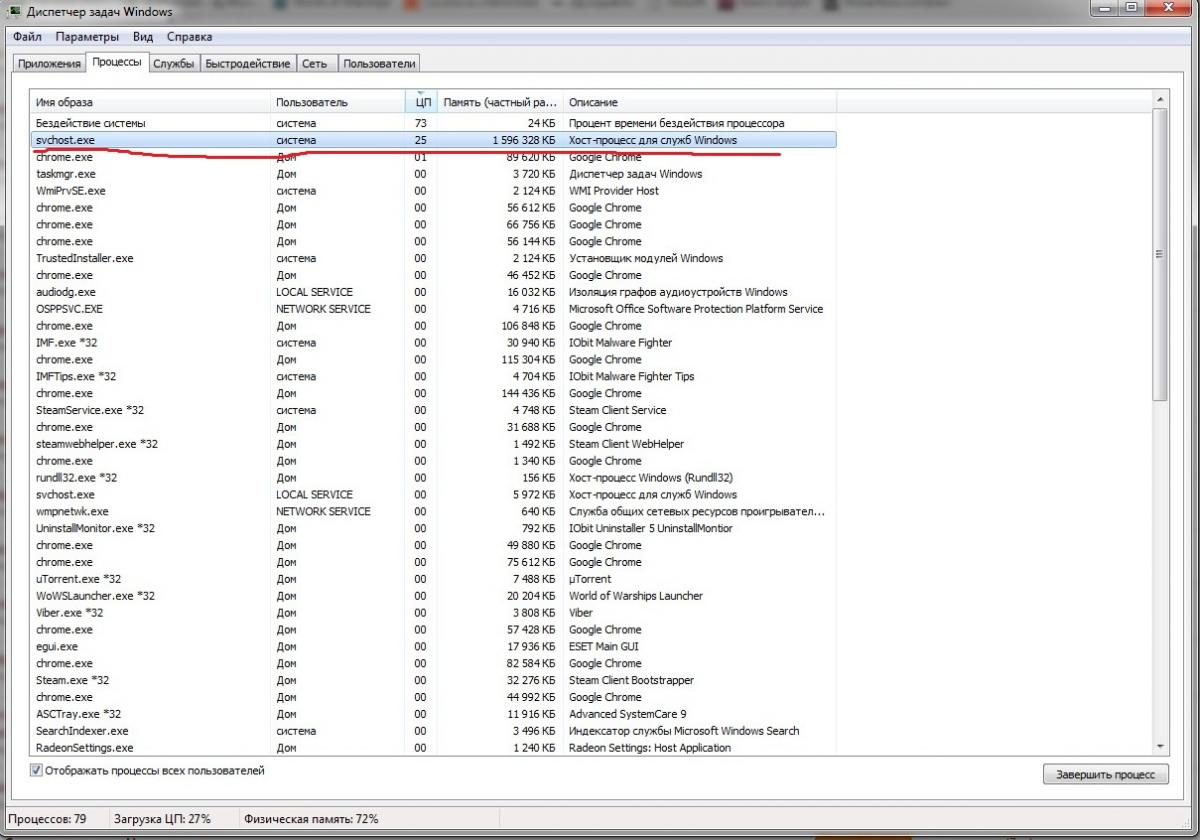
Task: Go to the Службы tab
Action: pos(173,64)
